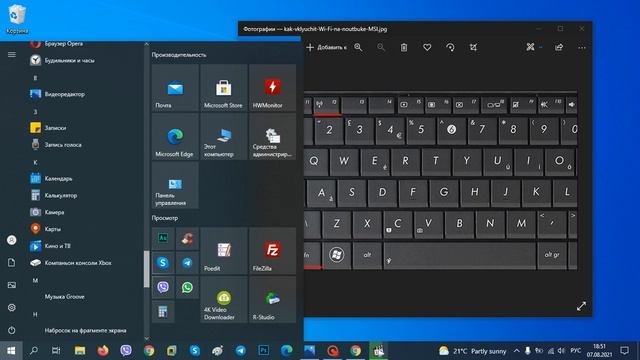Click the down arrow of Start menu scrollbar
The width and height of the screenshot is (640, 360).
click(147, 338)
